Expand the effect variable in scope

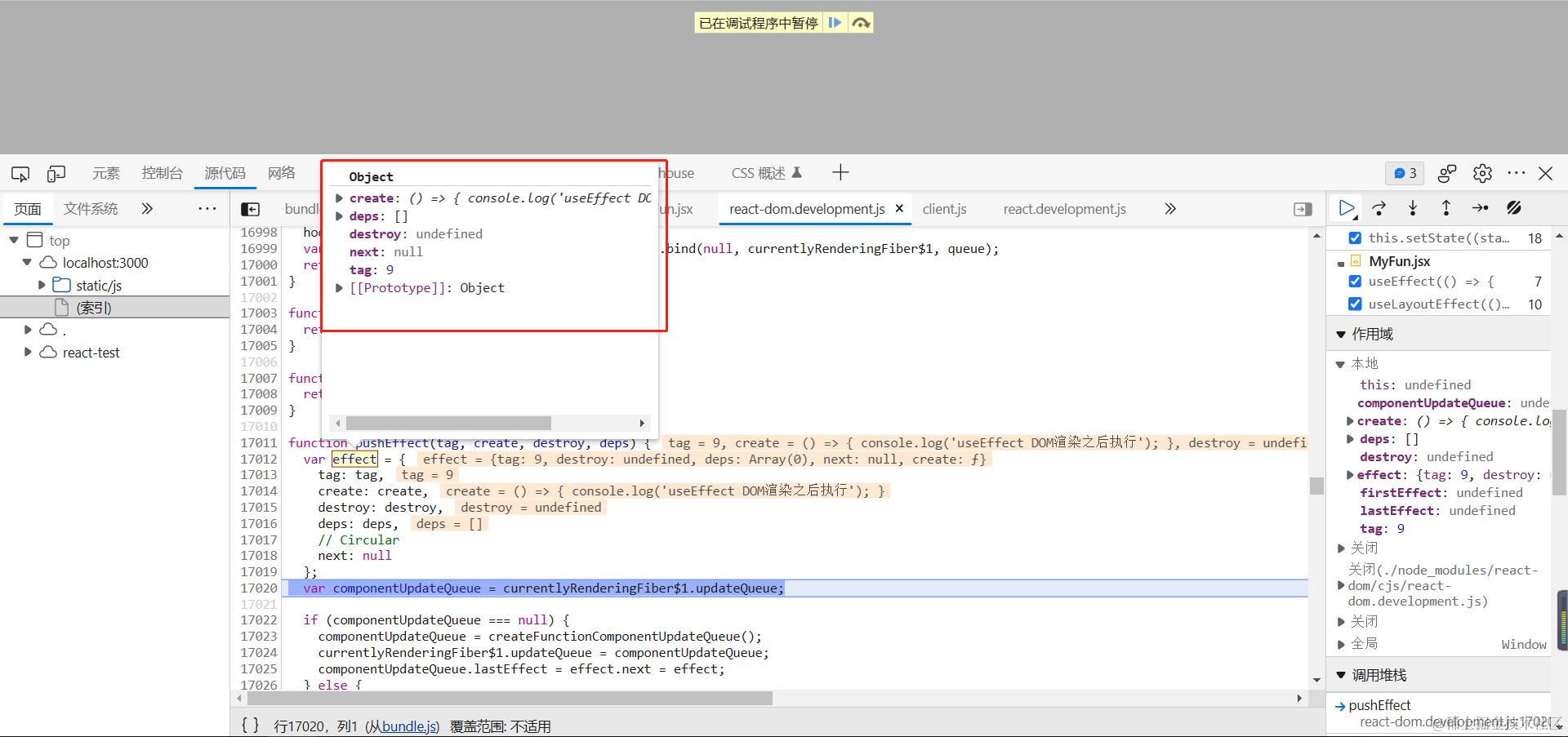1350,475
